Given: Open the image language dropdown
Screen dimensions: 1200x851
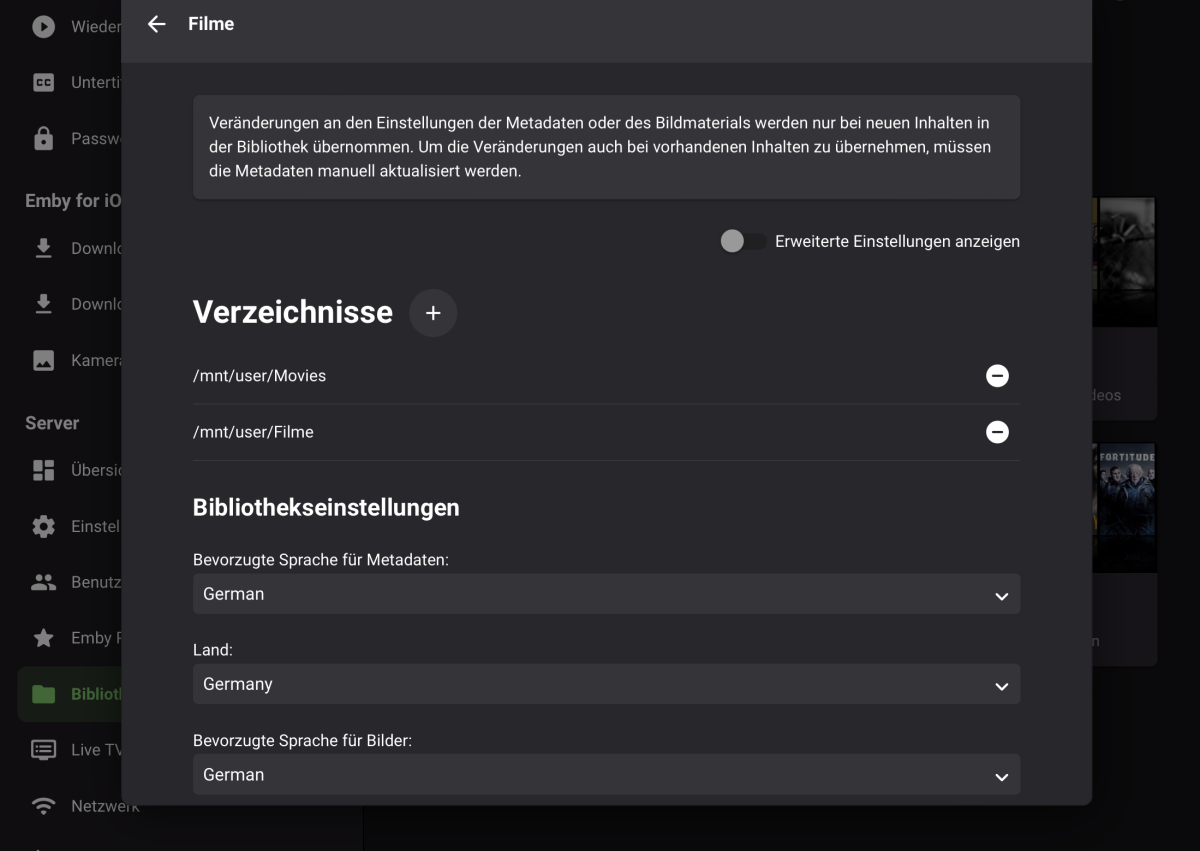Looking at the screenshot, I should click(x=606, y=774).
